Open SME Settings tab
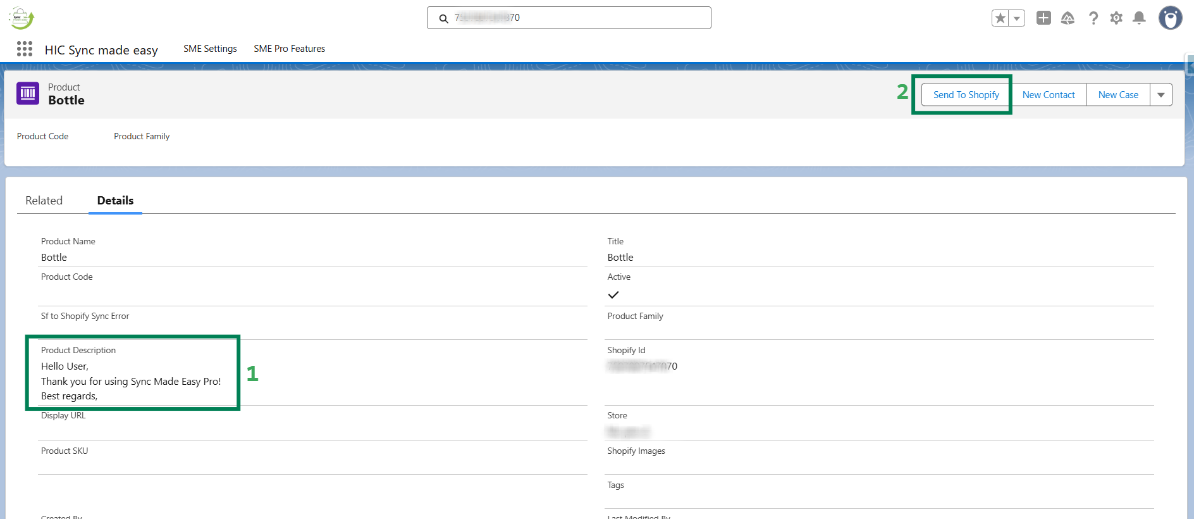The image size is (1194, 519). tap(210, 49)
